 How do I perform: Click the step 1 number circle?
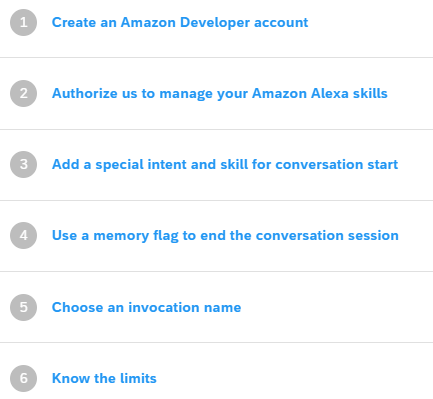(x=23, y=22)
